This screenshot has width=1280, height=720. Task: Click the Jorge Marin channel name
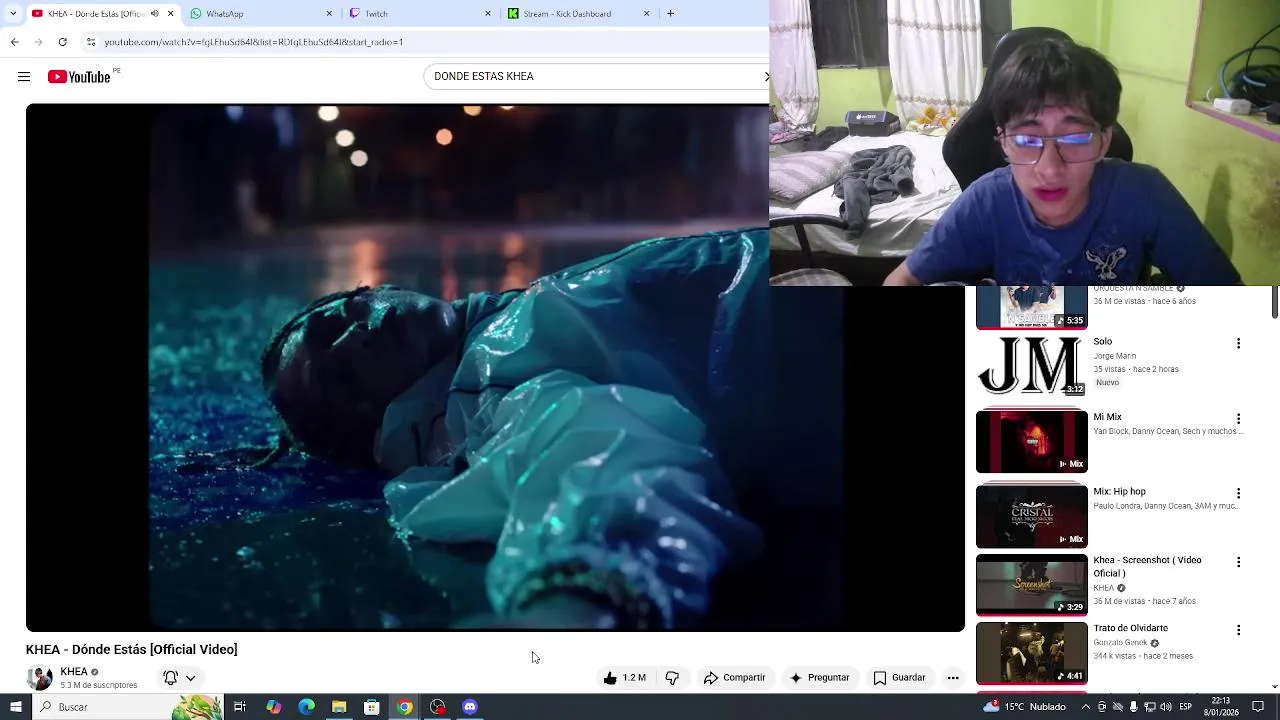[x=1114, y=356]
